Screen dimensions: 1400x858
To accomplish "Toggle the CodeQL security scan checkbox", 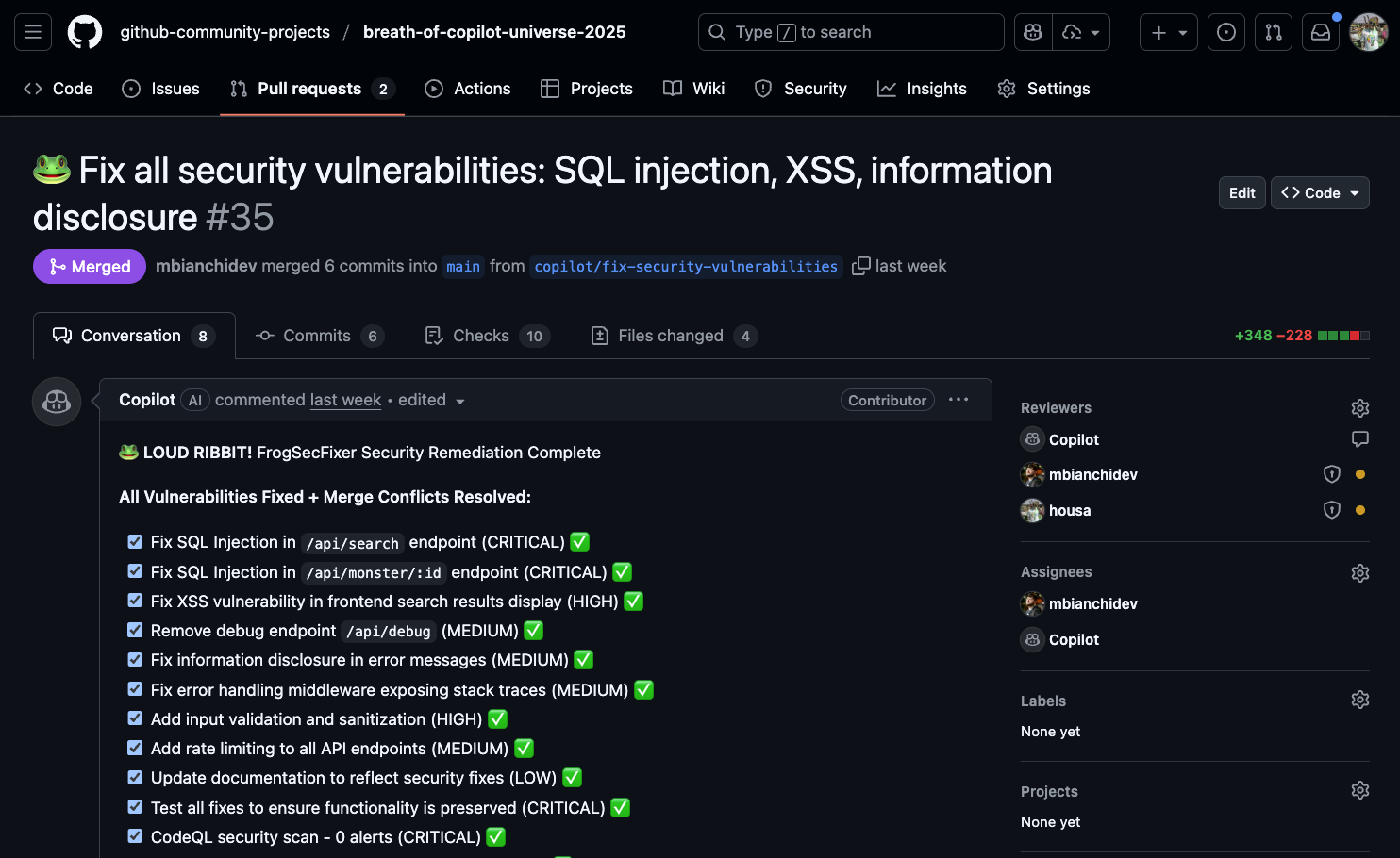I will click(135, 836).
